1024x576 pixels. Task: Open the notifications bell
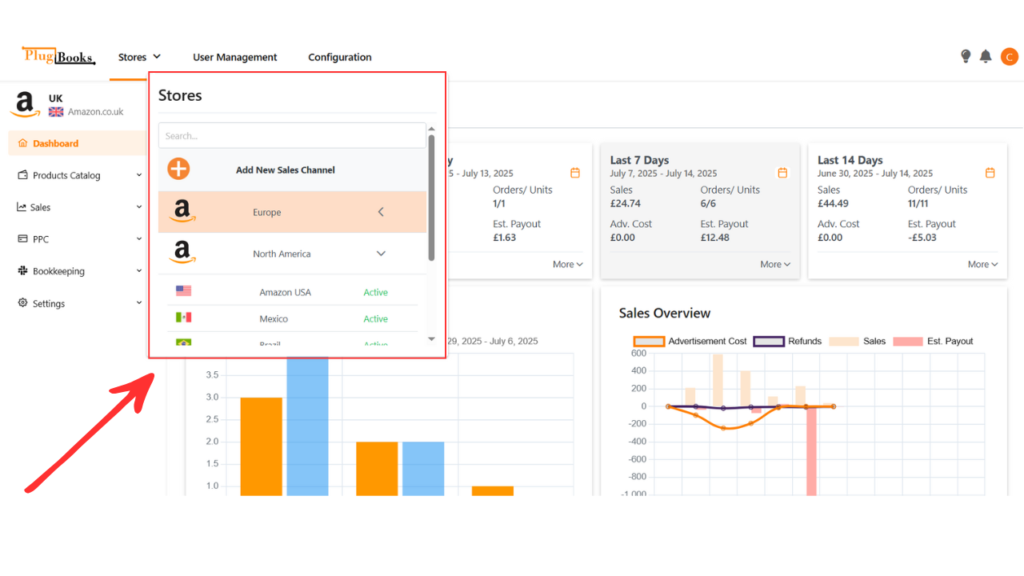pyautogui.click(x=985, y=56)
